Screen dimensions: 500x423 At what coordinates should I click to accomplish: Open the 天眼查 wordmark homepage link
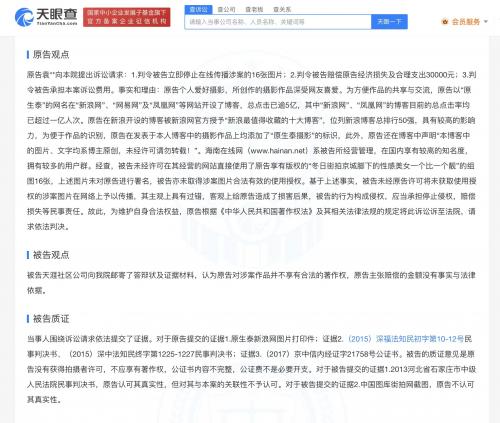click(x=57, y=17)
